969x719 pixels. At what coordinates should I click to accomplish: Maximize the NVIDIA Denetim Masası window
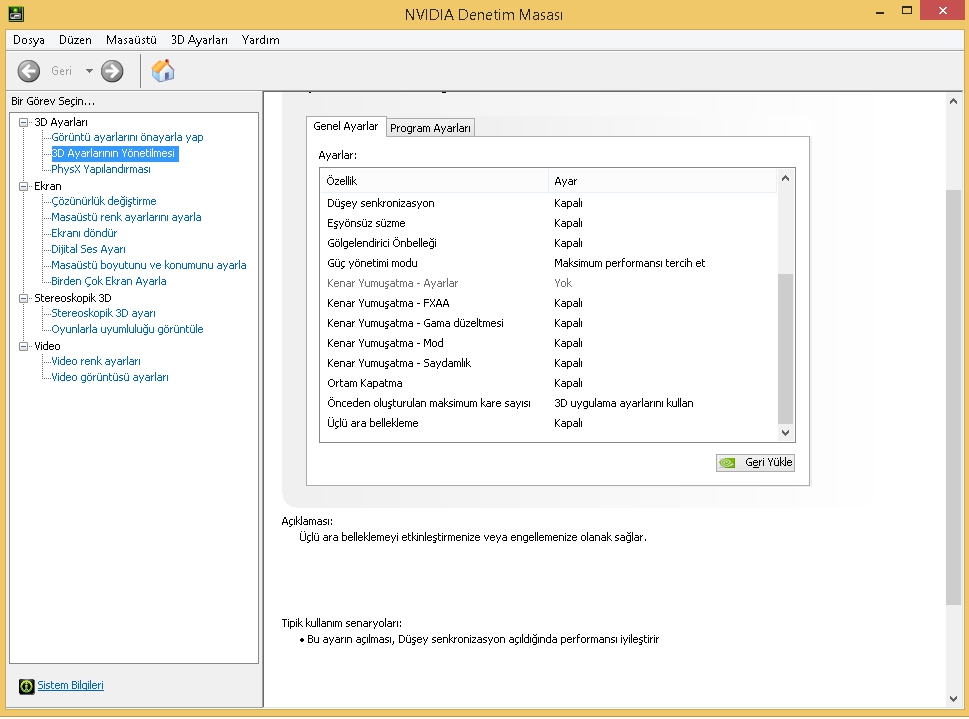[907, 11]
